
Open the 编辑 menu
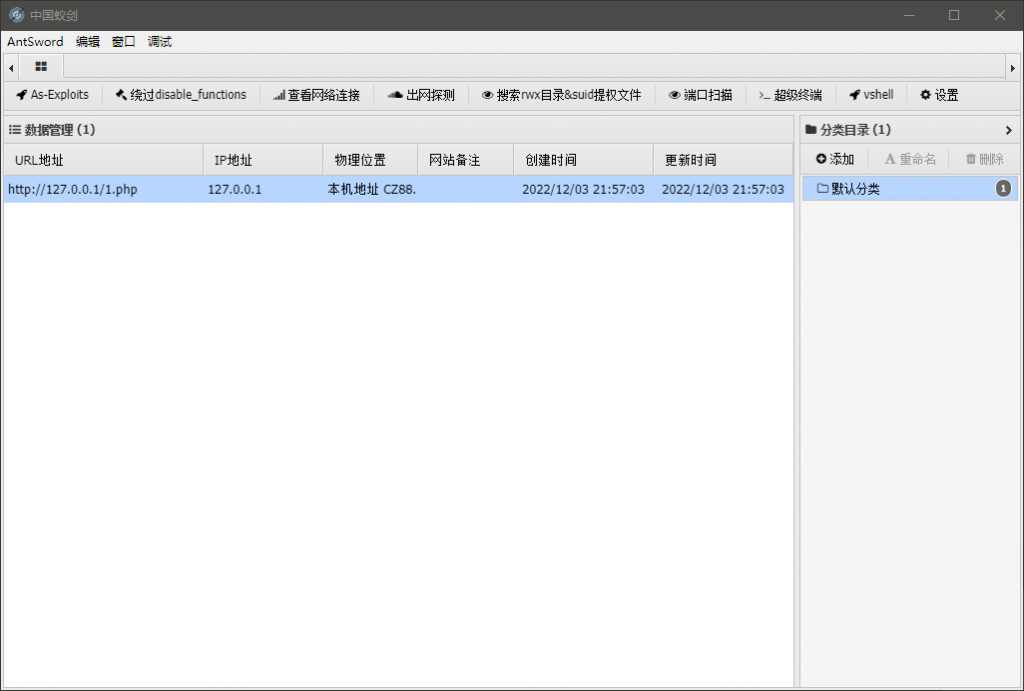coord(88,42)
